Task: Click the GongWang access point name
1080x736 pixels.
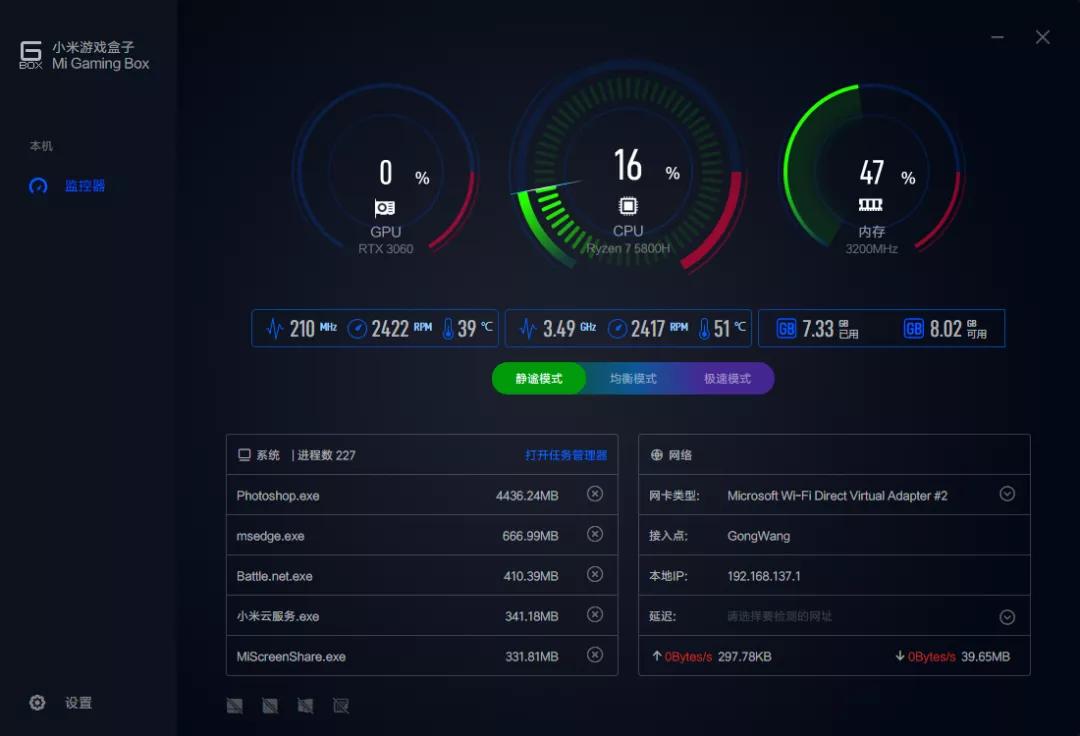Action: [x=758, y=536]
